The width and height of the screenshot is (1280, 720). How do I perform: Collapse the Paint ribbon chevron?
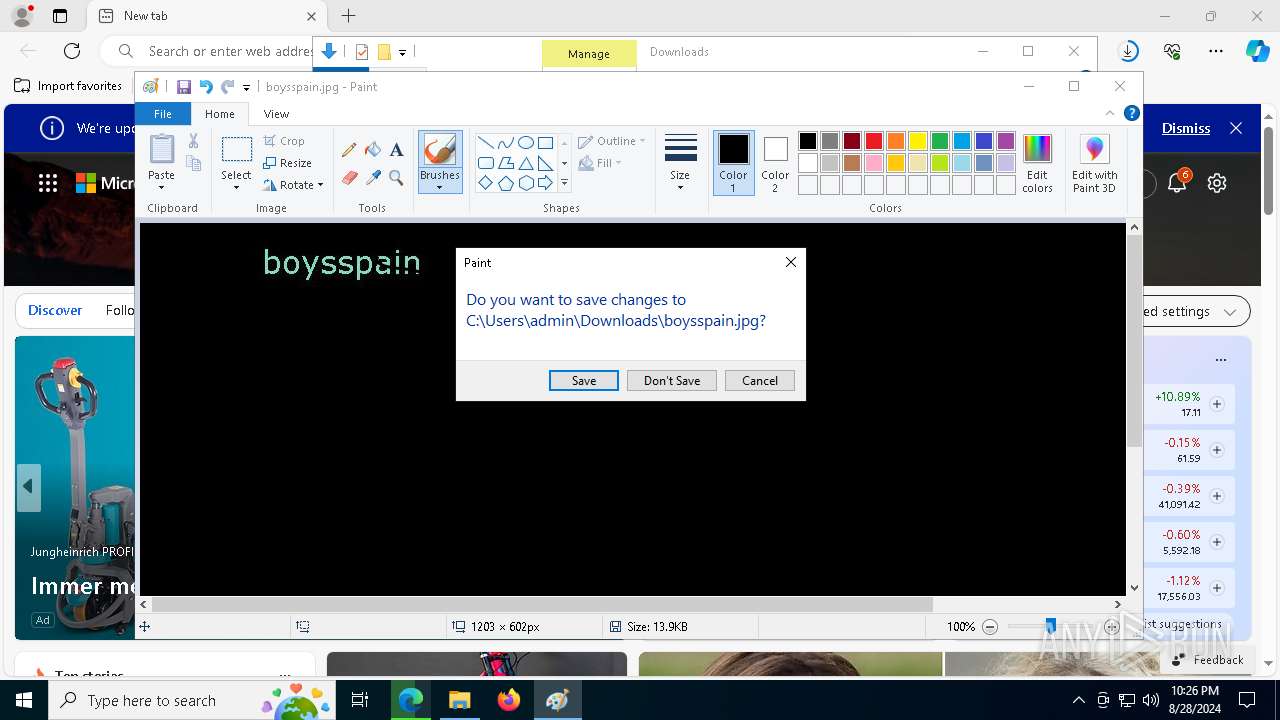[x=1110, y=113]
